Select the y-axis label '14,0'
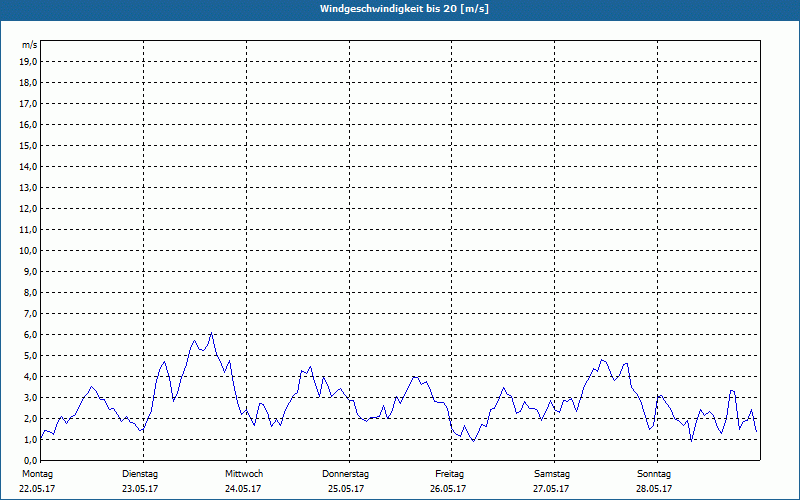Viewport: 800px width, 500px height. click(x=29, y=166)
